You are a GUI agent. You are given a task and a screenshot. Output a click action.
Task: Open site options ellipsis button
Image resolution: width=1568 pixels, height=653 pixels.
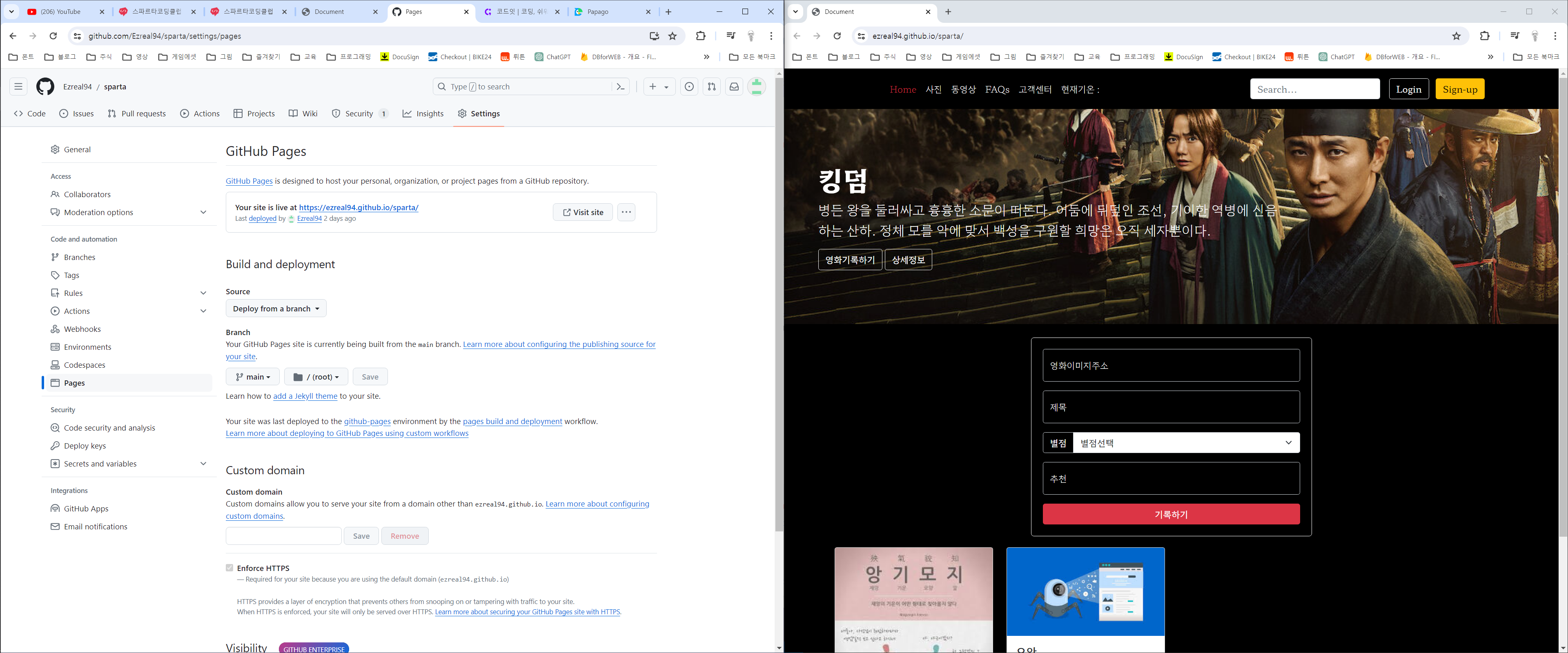pos(626,212)
